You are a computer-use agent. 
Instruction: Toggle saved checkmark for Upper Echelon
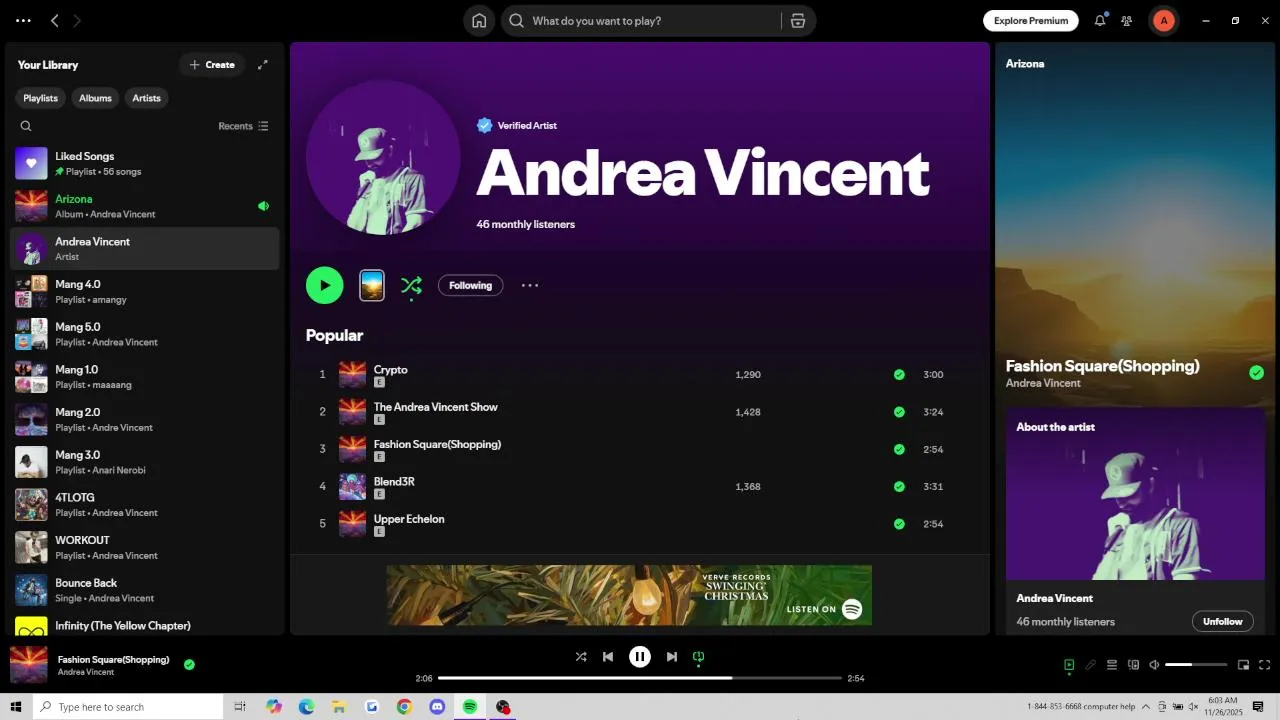point(899,524)
